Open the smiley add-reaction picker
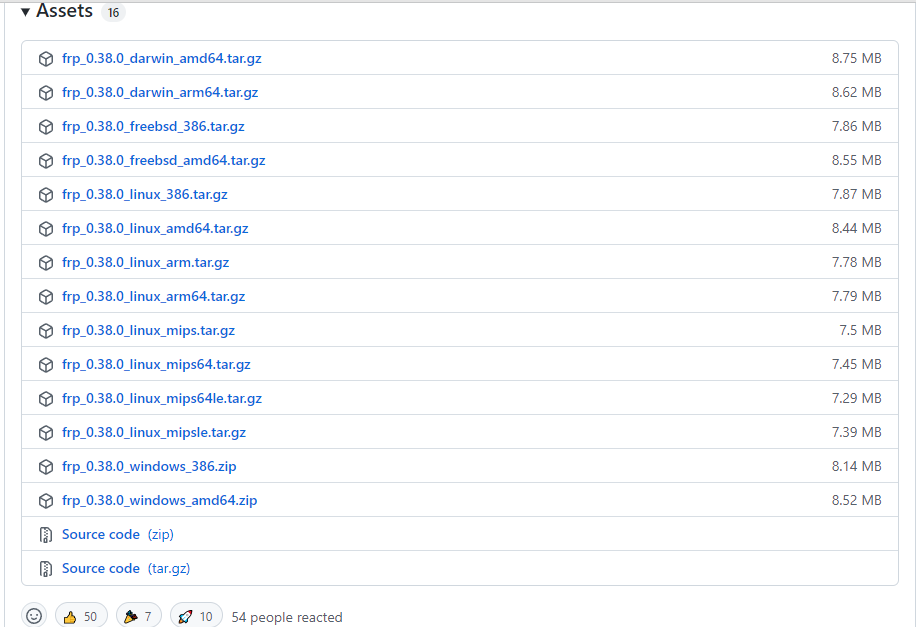The image size is (916, 627). pos(34,616)
